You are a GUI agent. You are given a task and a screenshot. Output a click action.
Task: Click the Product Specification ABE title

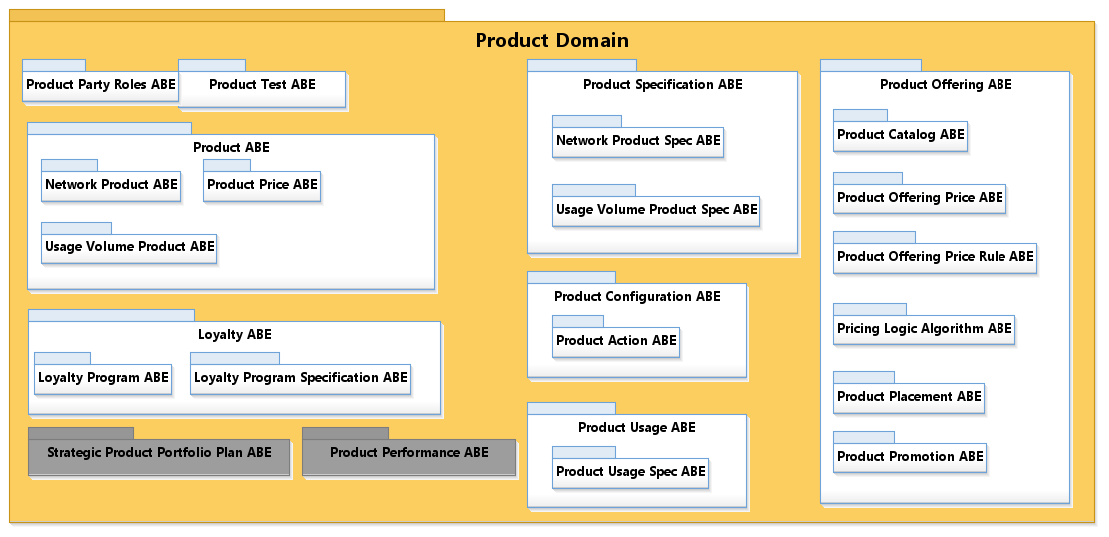(x=663, y=85)
